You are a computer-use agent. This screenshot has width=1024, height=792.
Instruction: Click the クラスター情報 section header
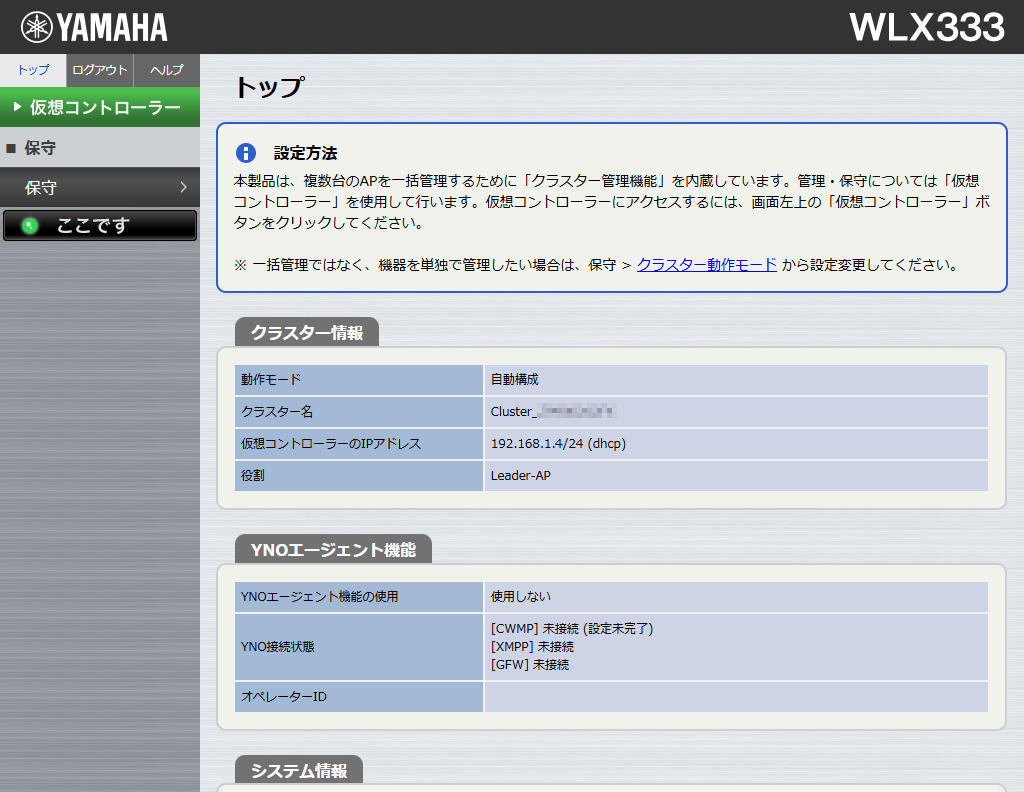point(307,332)
